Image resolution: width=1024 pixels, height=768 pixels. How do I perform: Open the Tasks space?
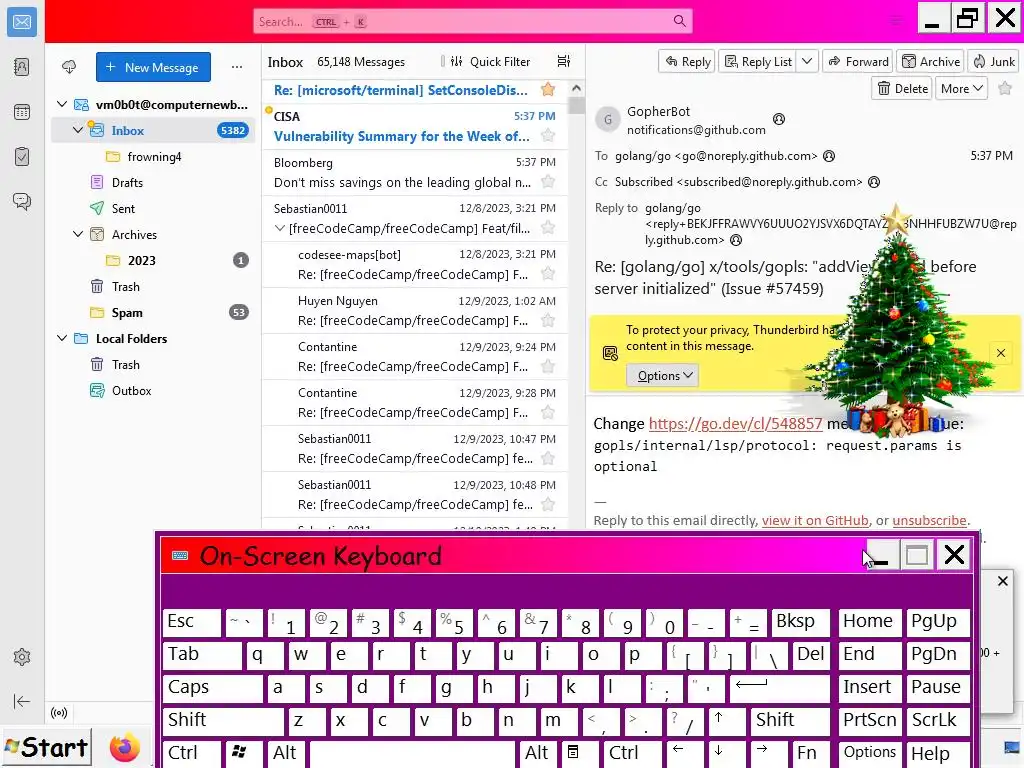(x=22, y=156)
